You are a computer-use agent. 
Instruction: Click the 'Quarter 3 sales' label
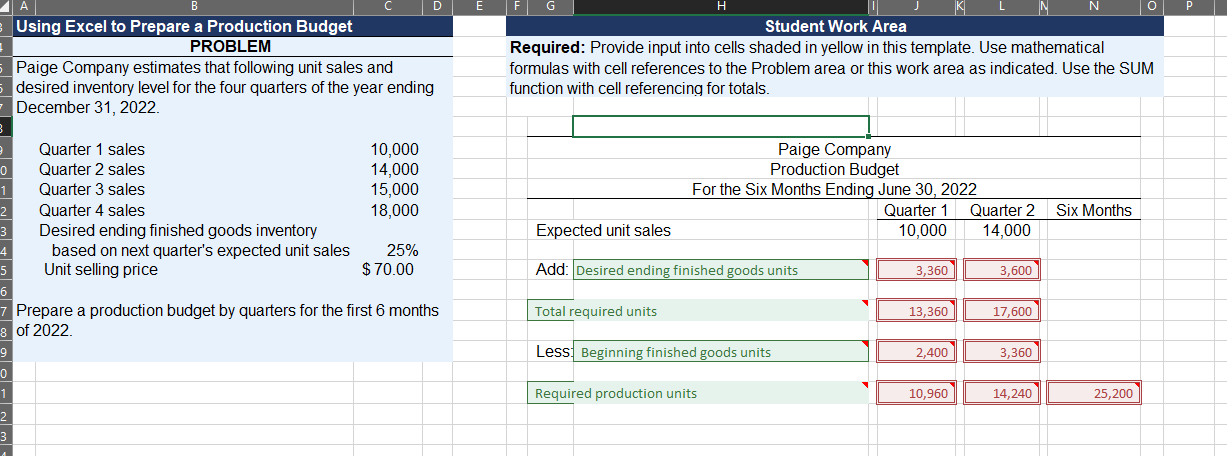pos(91,189)
